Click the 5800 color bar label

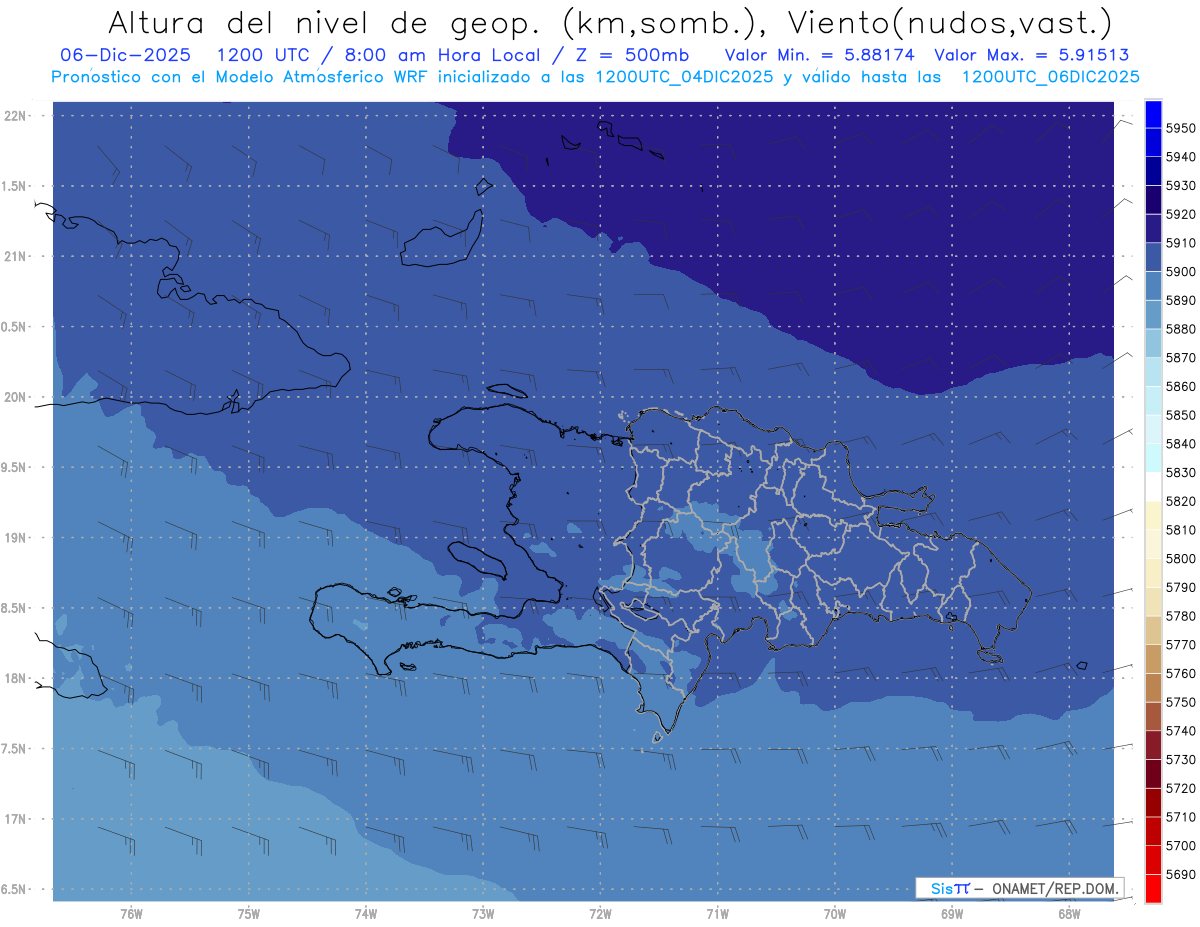[1182, 559]
